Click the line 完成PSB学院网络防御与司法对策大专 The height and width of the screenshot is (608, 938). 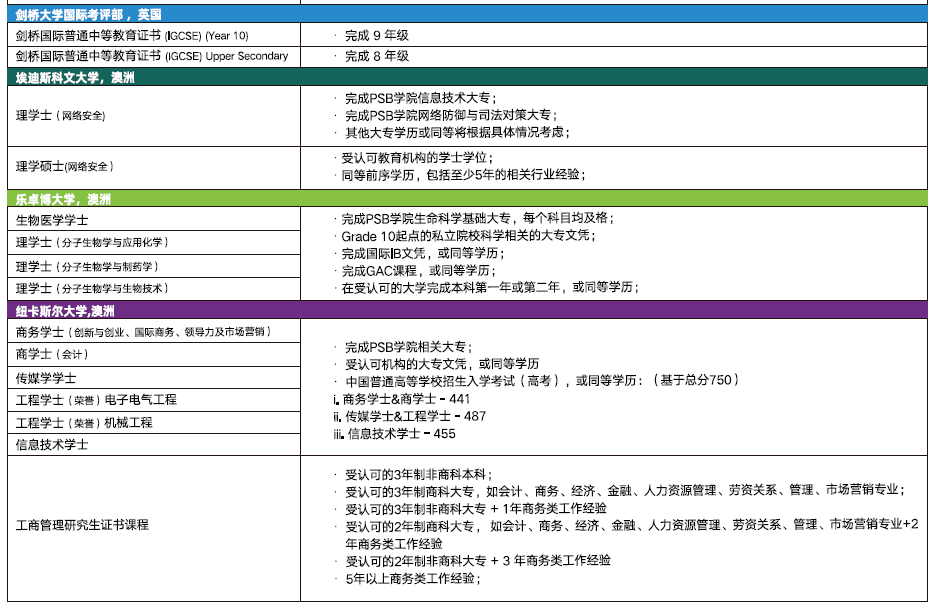click(x=451, y=115)
